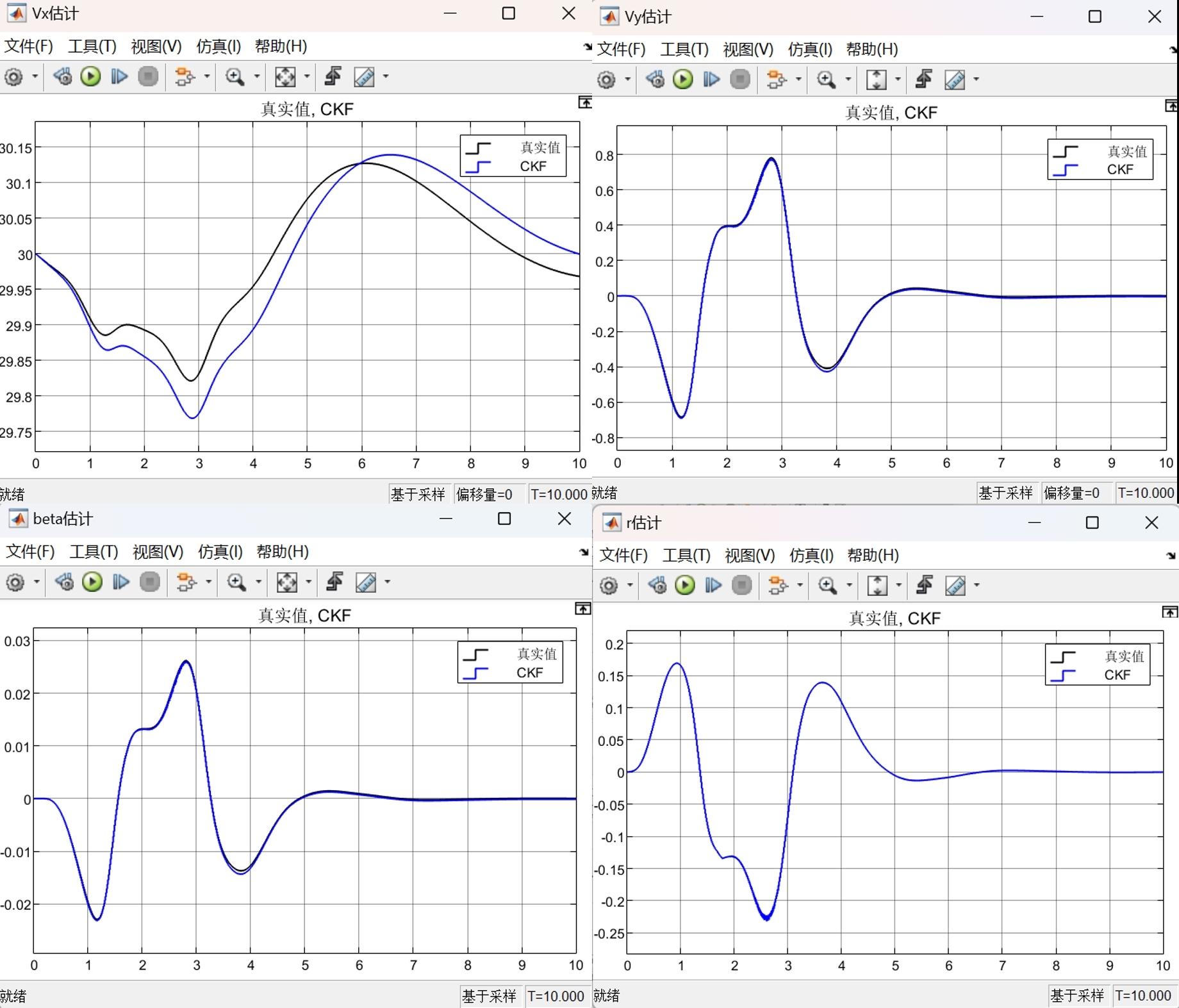The width and height of the screenshot is (1179, 1008).
Task: Click 基于采样 in beta估计 status bar
Action: 490,996
